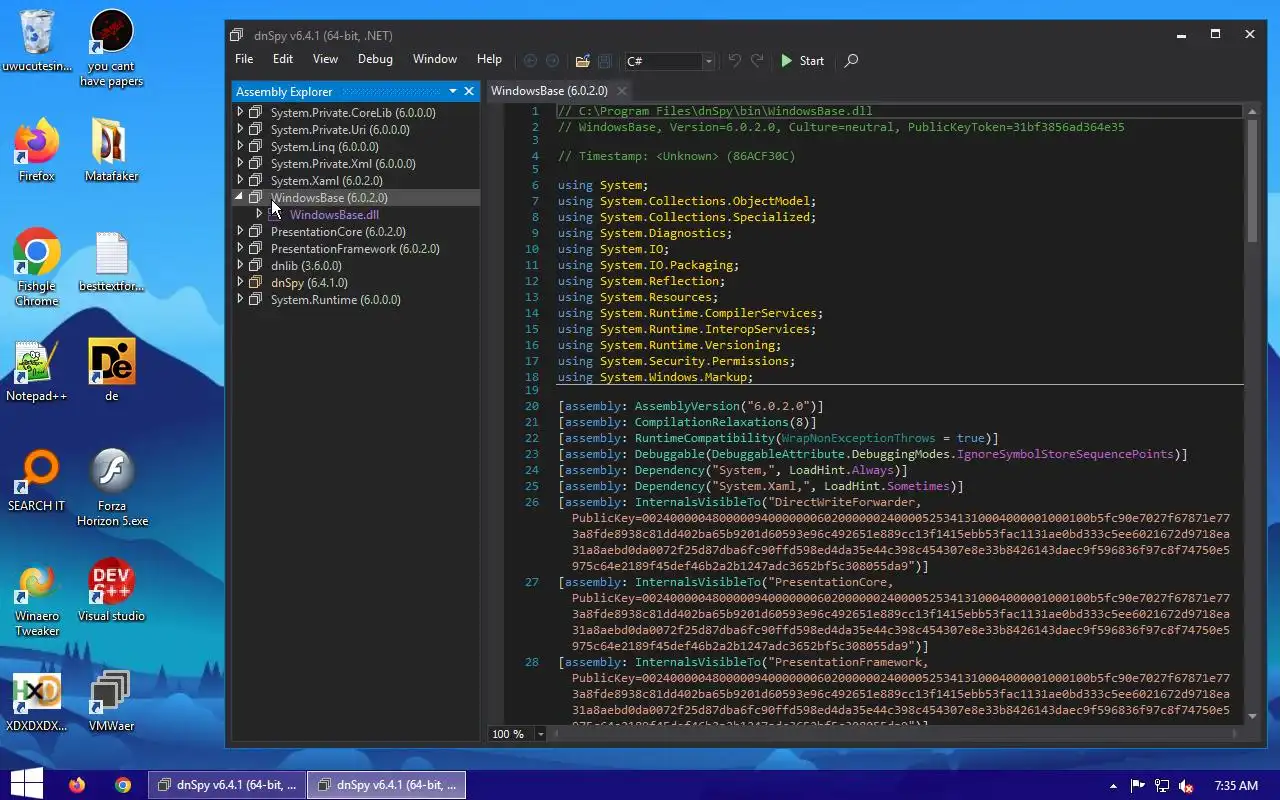This screenshot has width=1280, height=800.
Task: Close the WindowsBase (6.0.2.0) tab
Action: 621,91
